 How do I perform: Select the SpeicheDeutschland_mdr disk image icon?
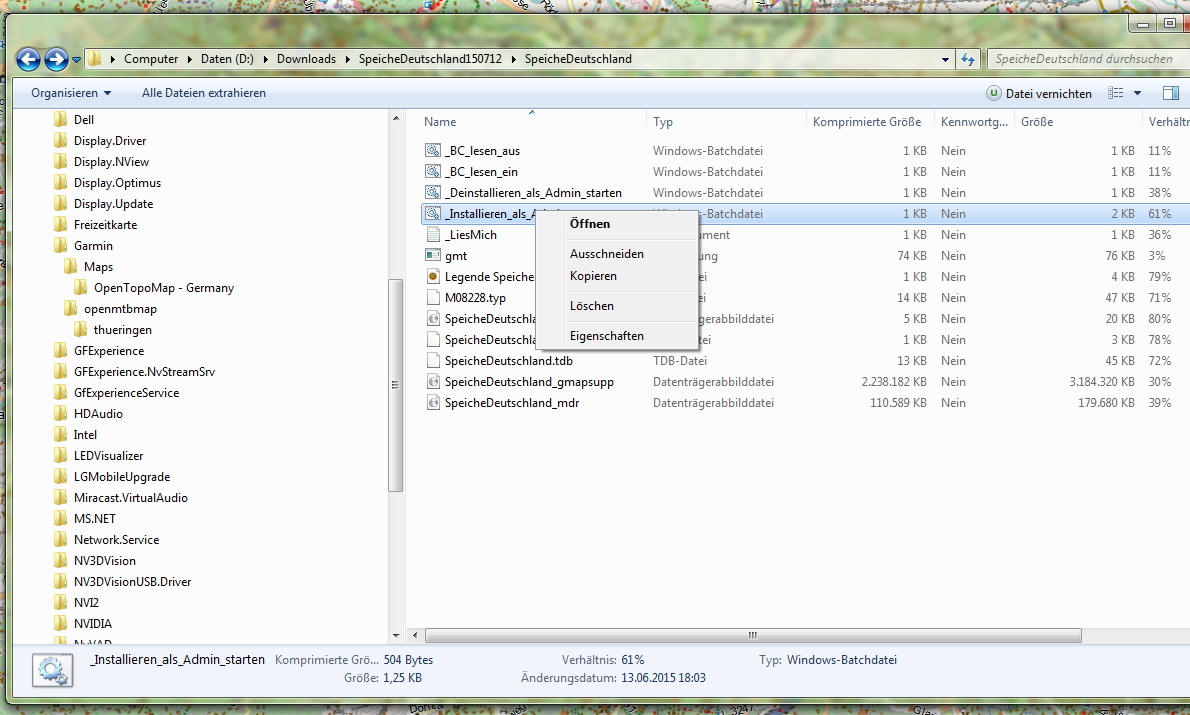(433, 403)
